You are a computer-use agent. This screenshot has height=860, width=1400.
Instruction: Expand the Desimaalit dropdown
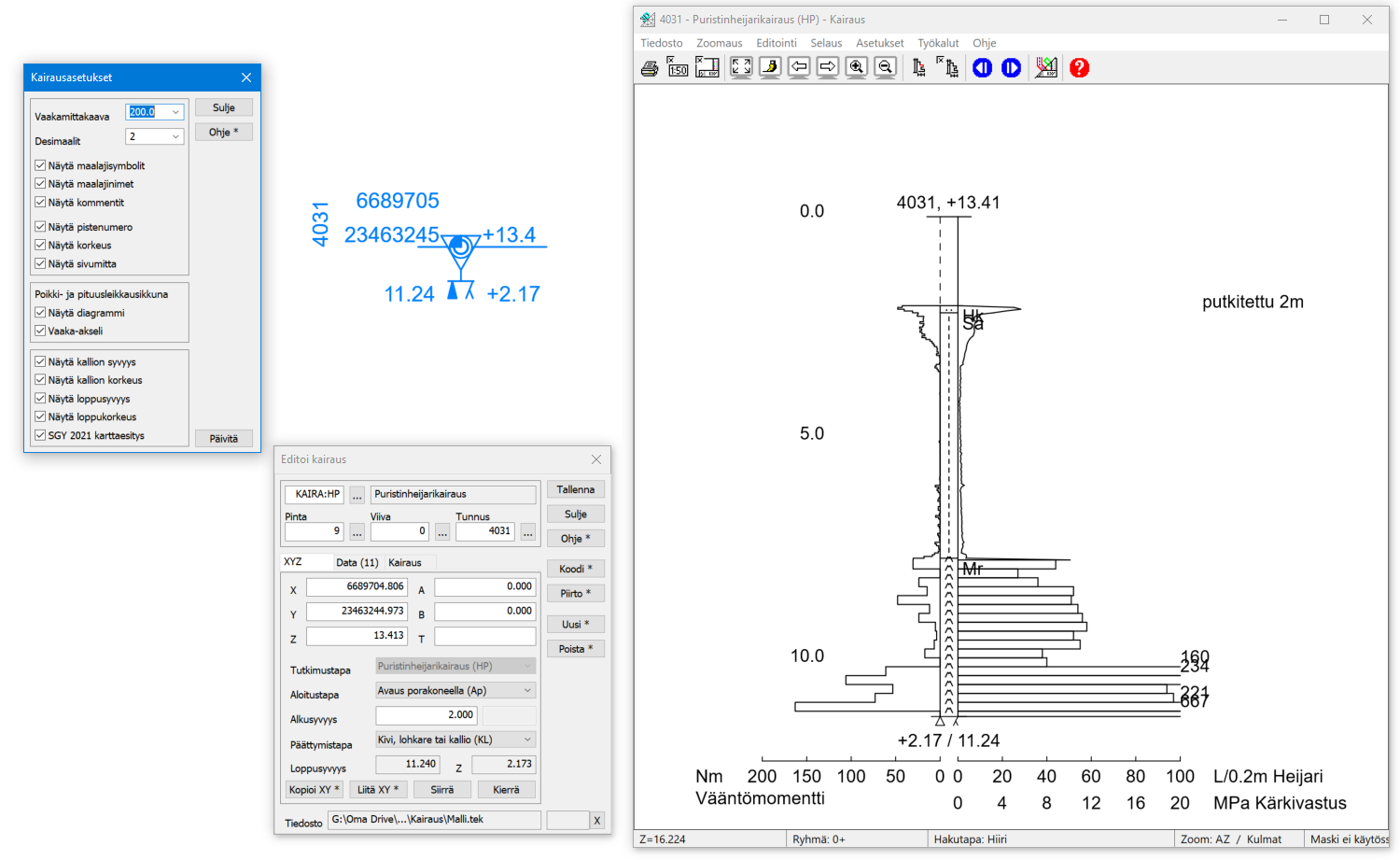coord(175,136)
